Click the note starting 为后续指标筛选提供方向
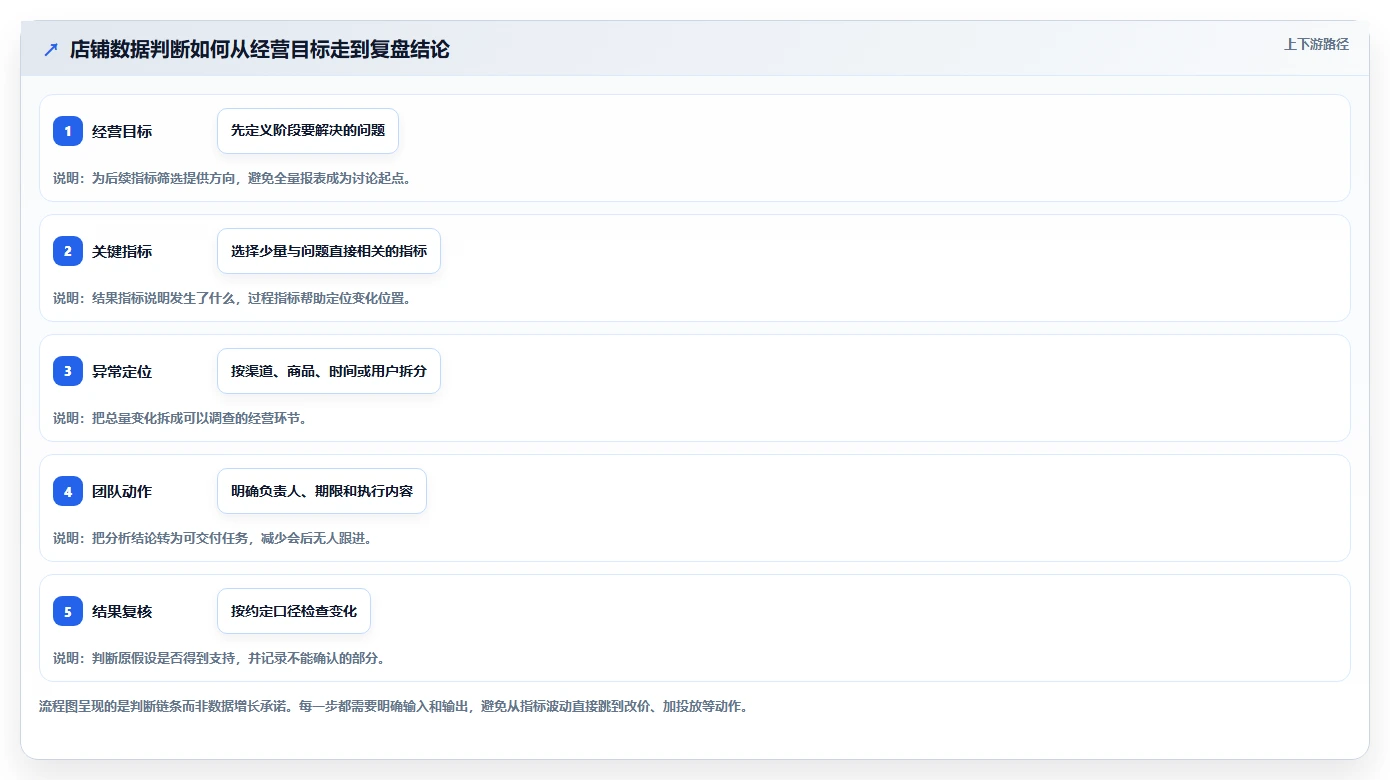This screenshot has width=1390, height=780. [232, 178]
